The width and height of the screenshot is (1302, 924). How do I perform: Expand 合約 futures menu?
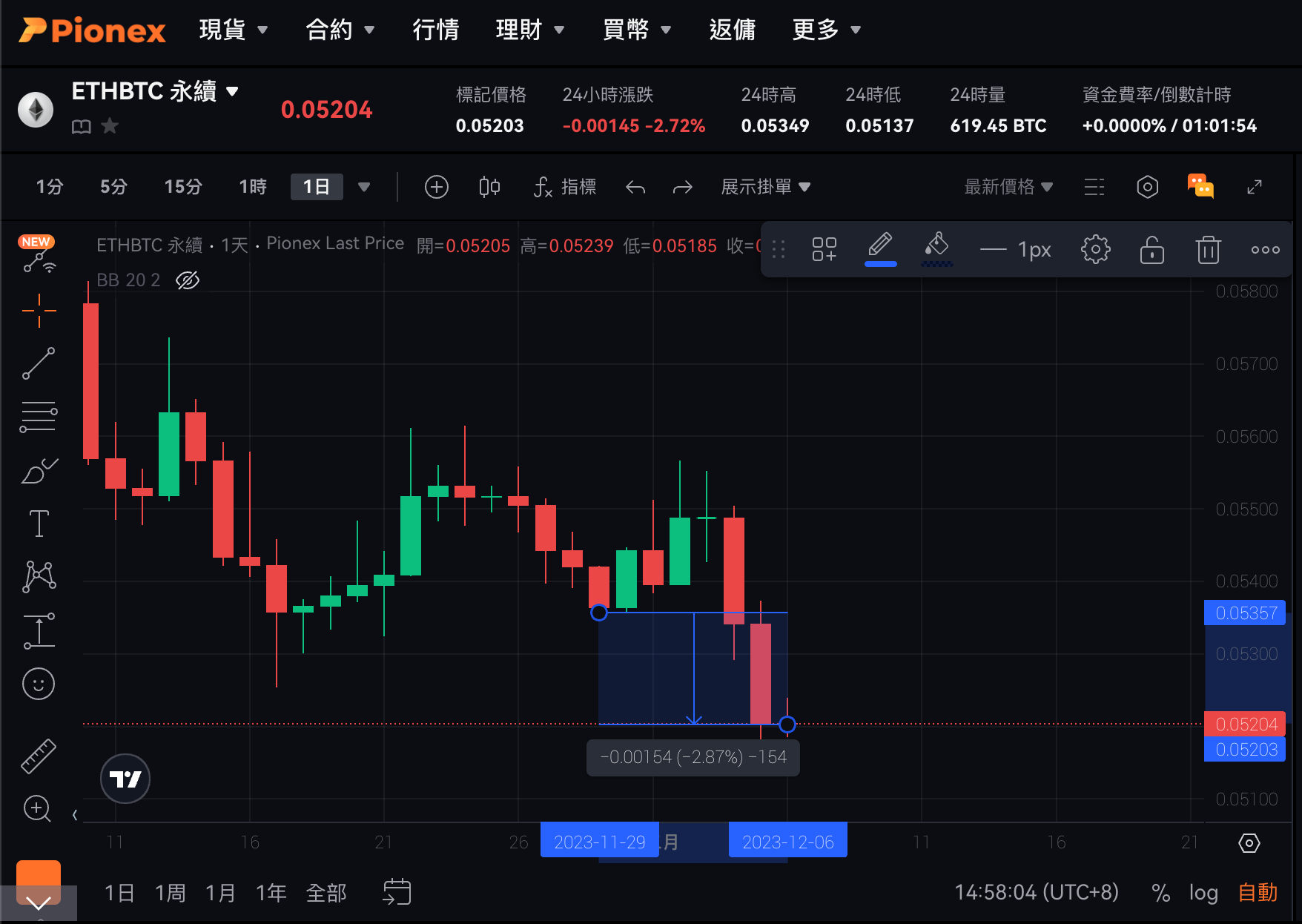point(340,30)
